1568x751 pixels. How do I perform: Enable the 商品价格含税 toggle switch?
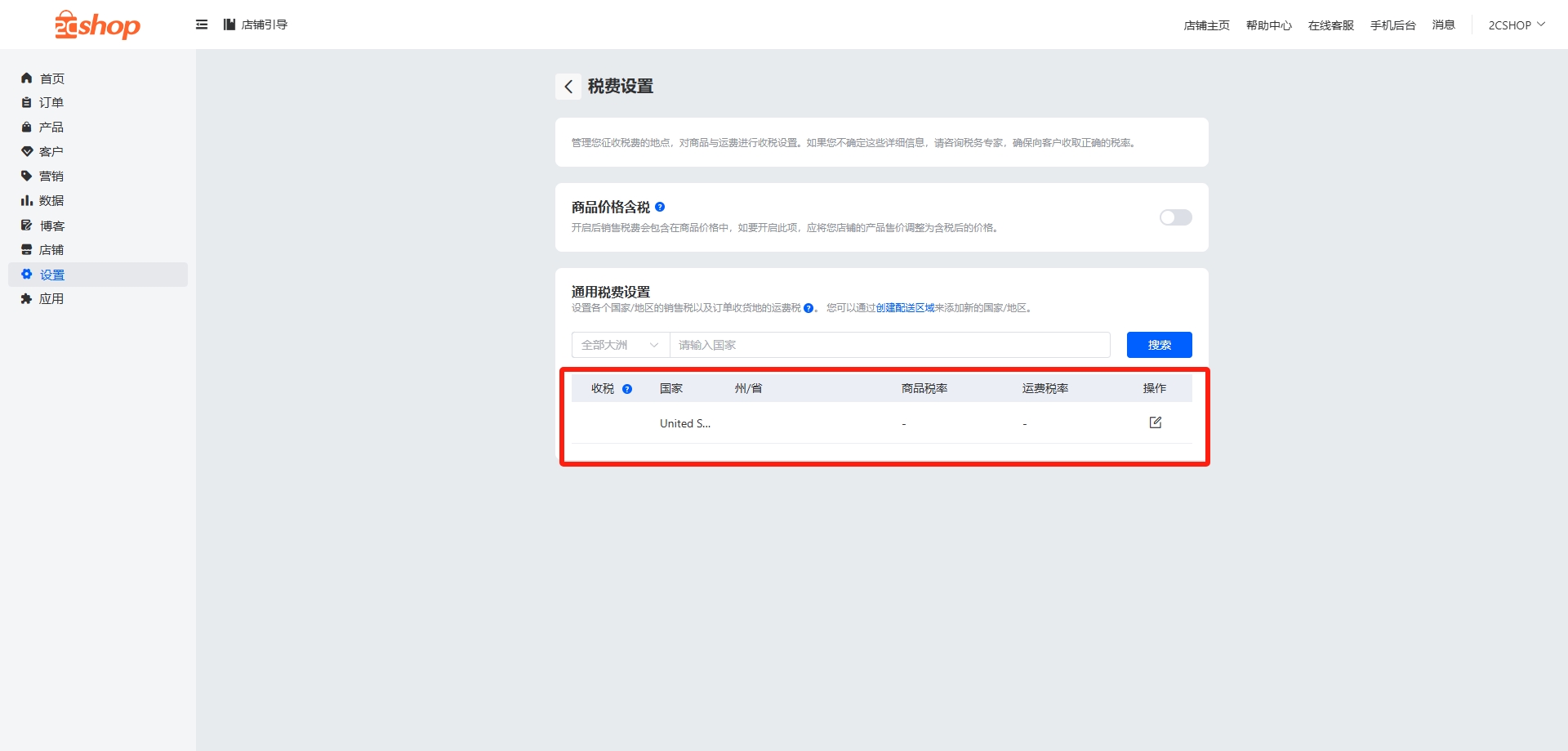(1175, 217)
